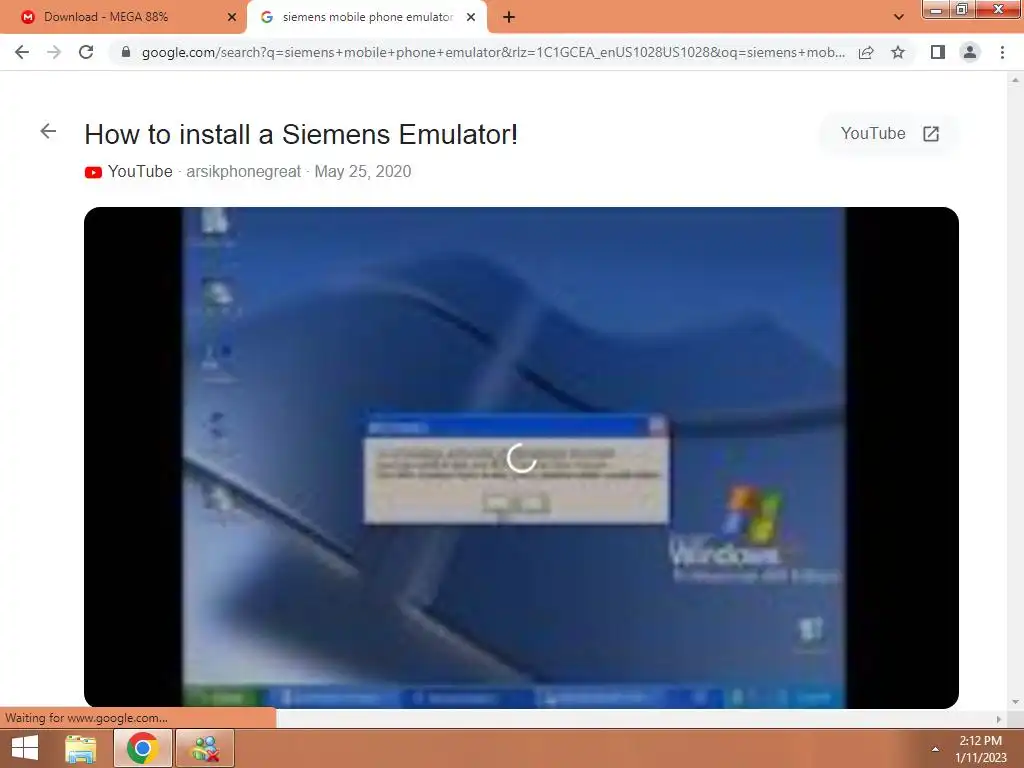Click the page scrollbar up arrow

click(1015, 80)
